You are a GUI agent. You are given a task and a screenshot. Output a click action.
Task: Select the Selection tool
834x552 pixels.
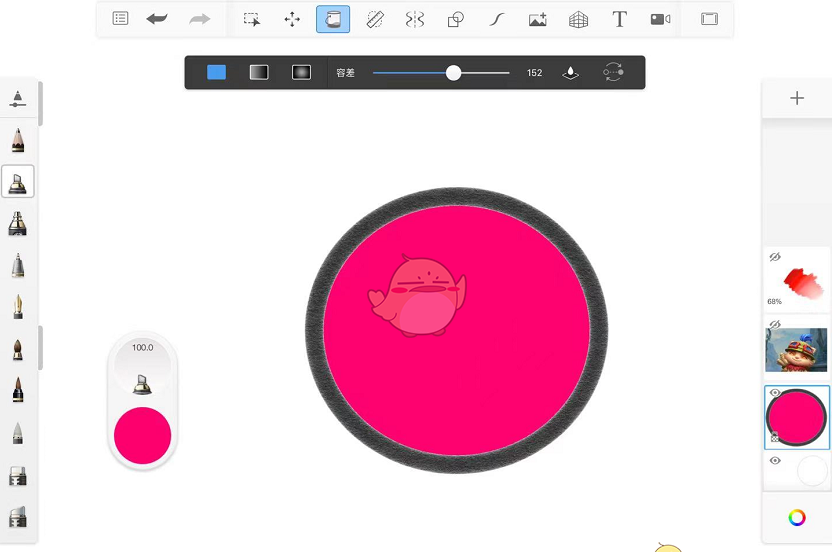click(252, 19)
